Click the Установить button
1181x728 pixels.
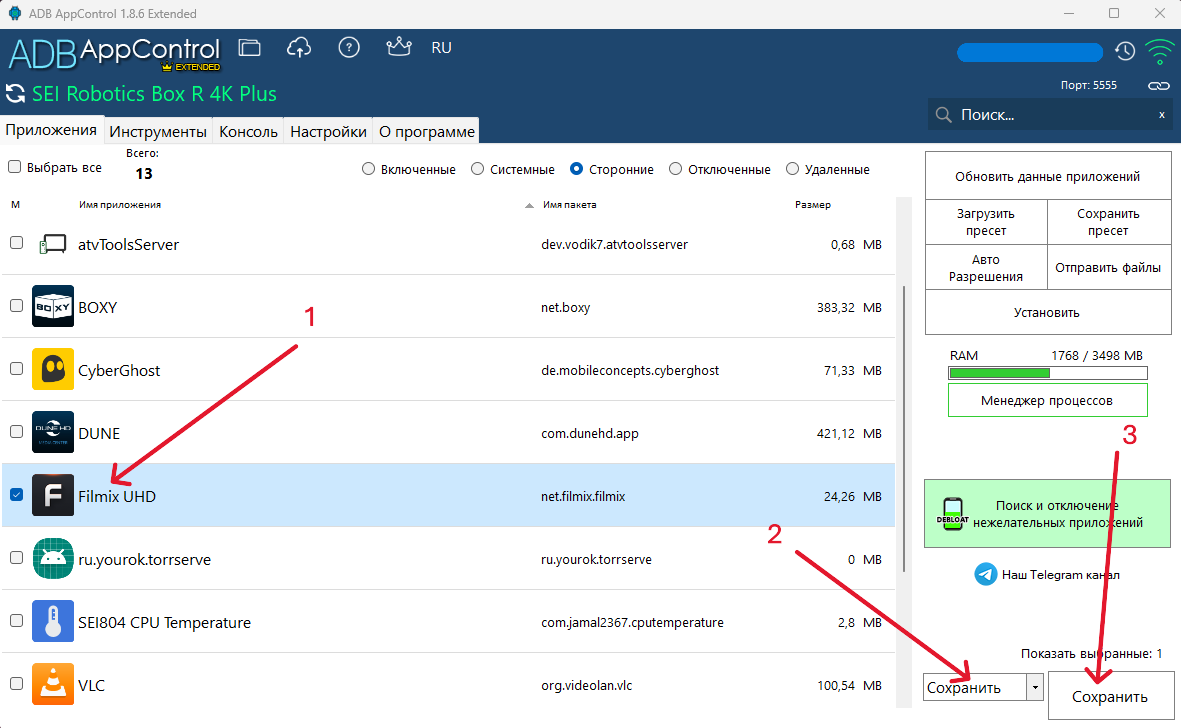tap(1048, 312)
